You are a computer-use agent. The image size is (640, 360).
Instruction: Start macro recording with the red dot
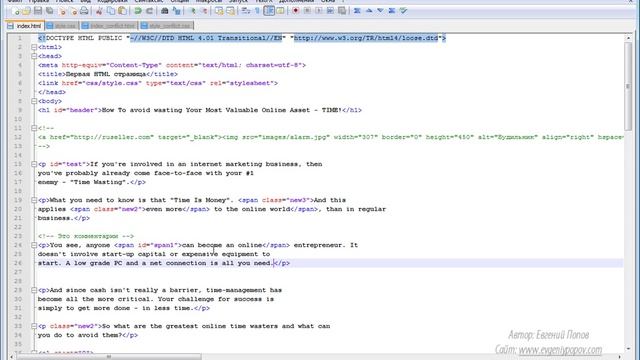click(x=296, y=11)
